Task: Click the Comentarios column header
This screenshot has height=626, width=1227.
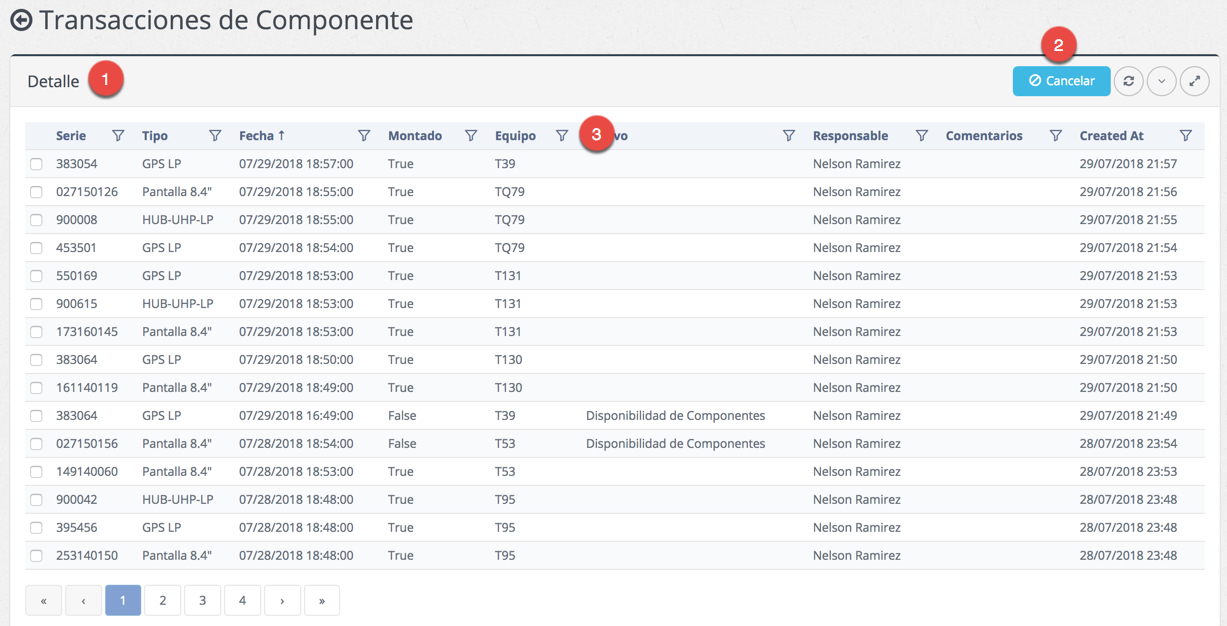Action: tap(984, 135)
